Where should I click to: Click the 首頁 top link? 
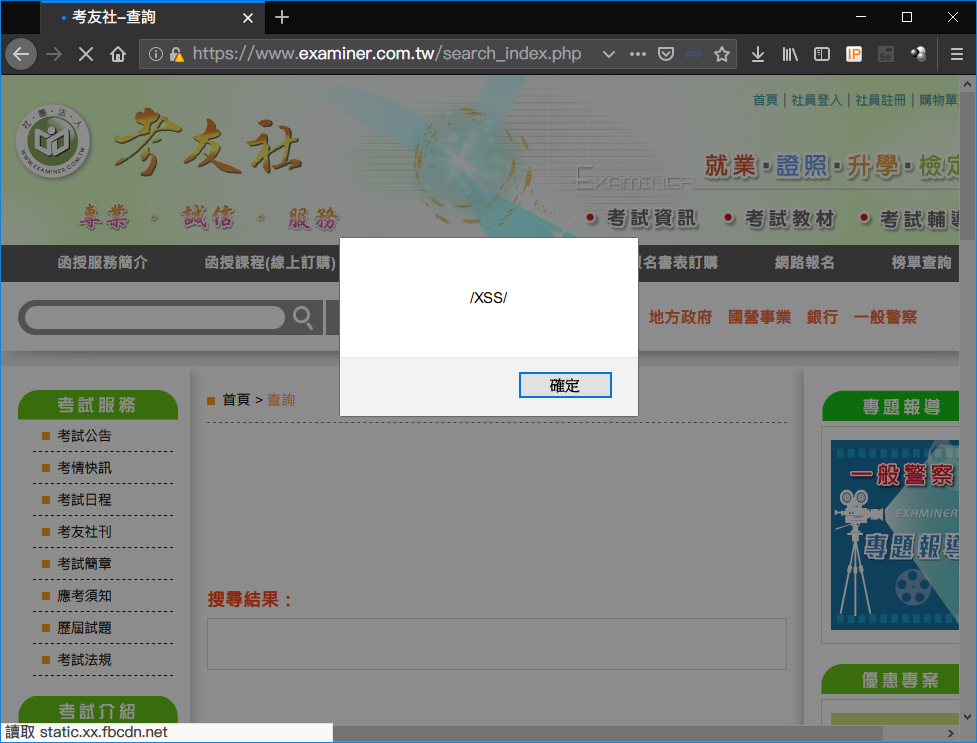click(x=765, y=100)
